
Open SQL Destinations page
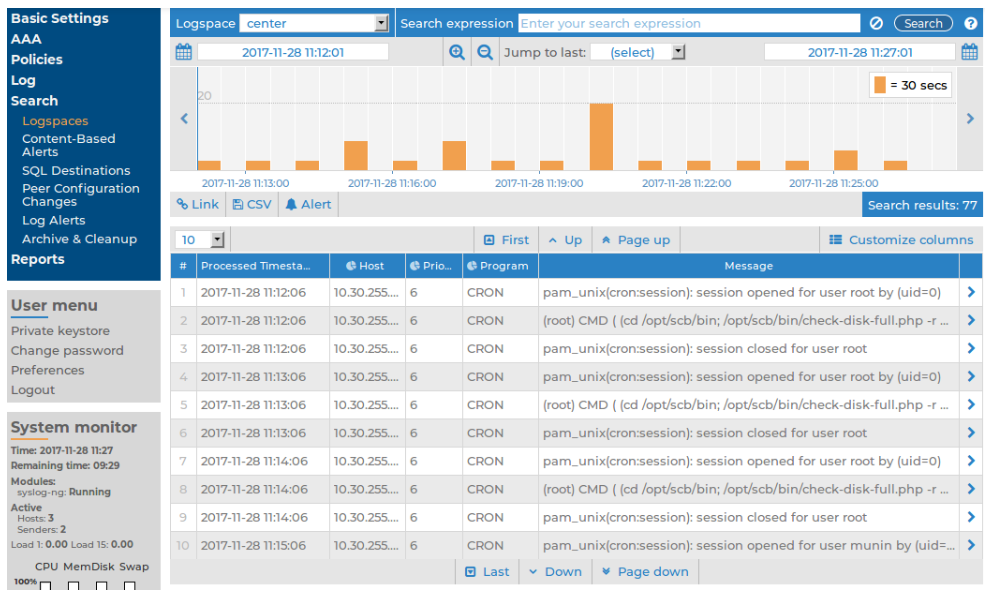point(76,170)
